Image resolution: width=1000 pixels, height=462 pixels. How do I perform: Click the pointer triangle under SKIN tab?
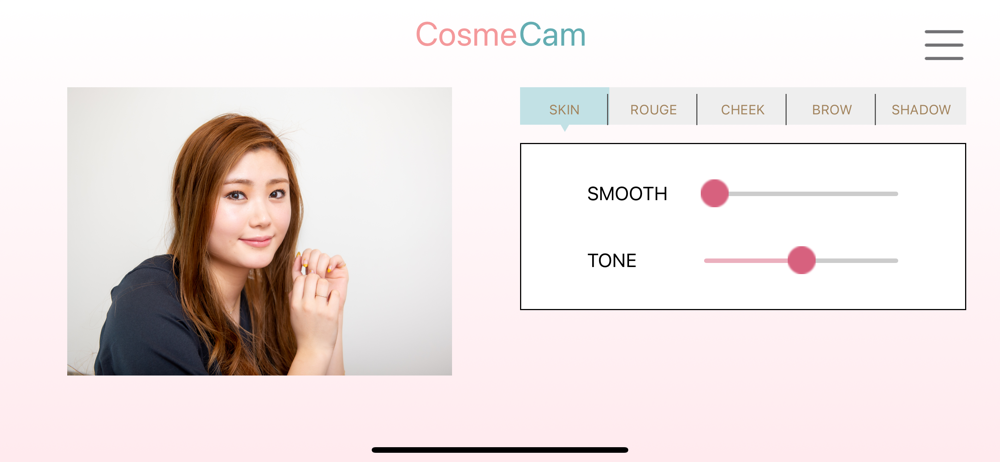[564, 128]
